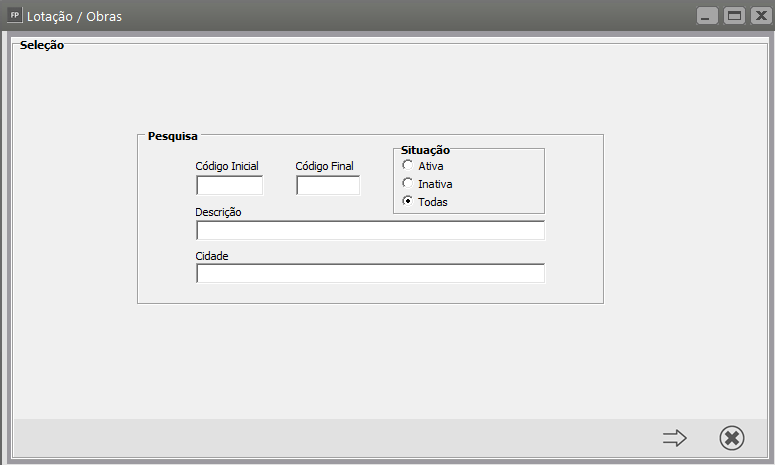Viewport: 775px width, 465px height.
Task: Click the circled X cancel icon
Action: (x=732, y=438)
